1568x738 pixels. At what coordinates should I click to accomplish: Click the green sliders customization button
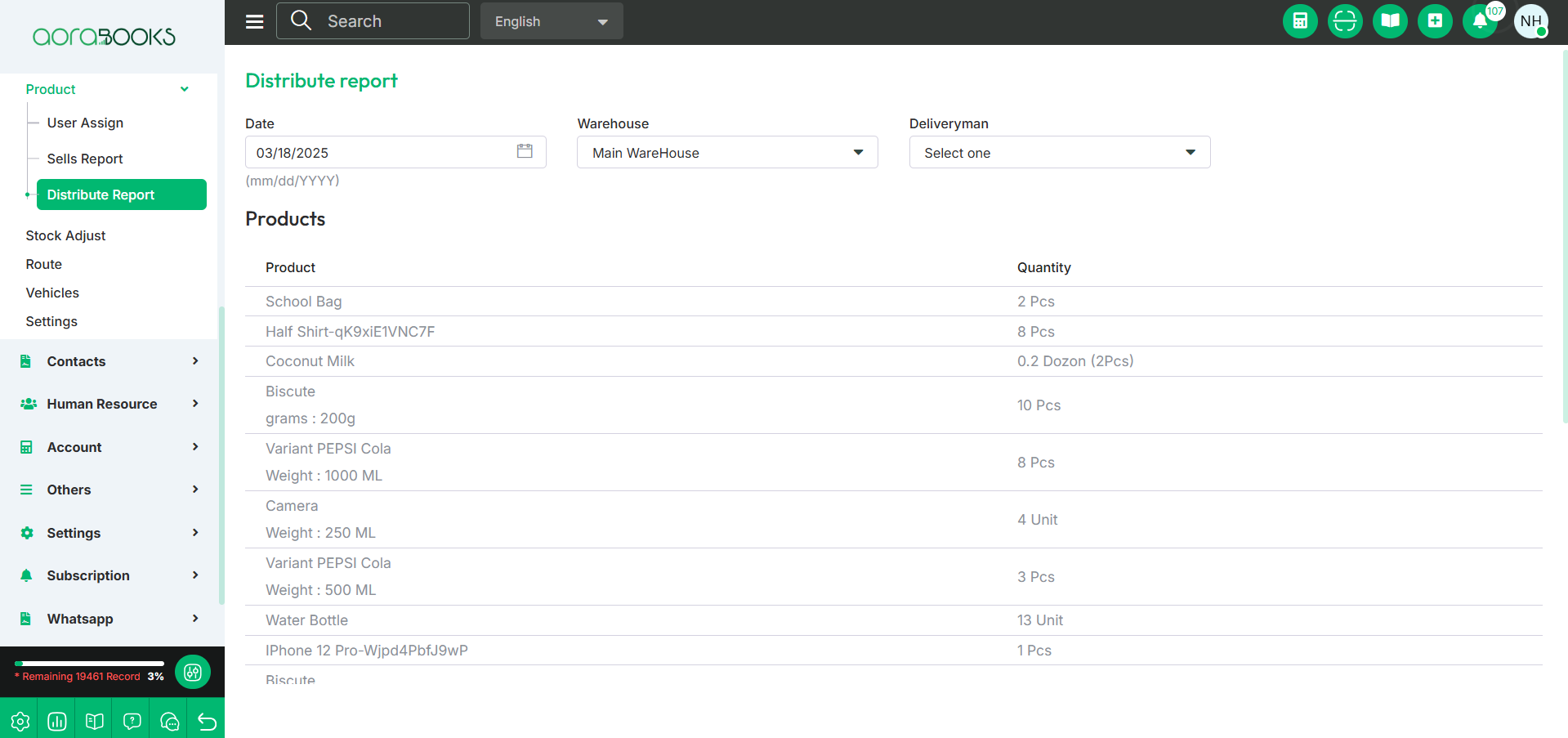[x=193, y=672]
